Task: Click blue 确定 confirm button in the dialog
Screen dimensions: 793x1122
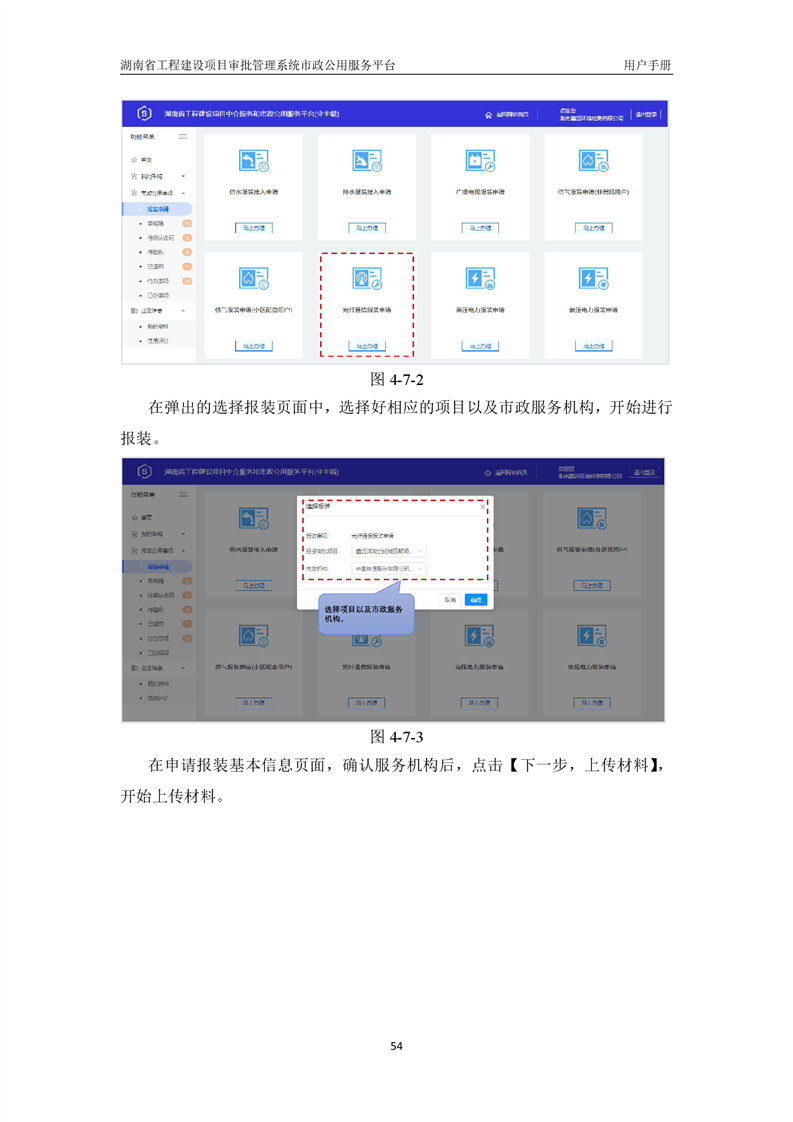Action: (x=476, y=600)
